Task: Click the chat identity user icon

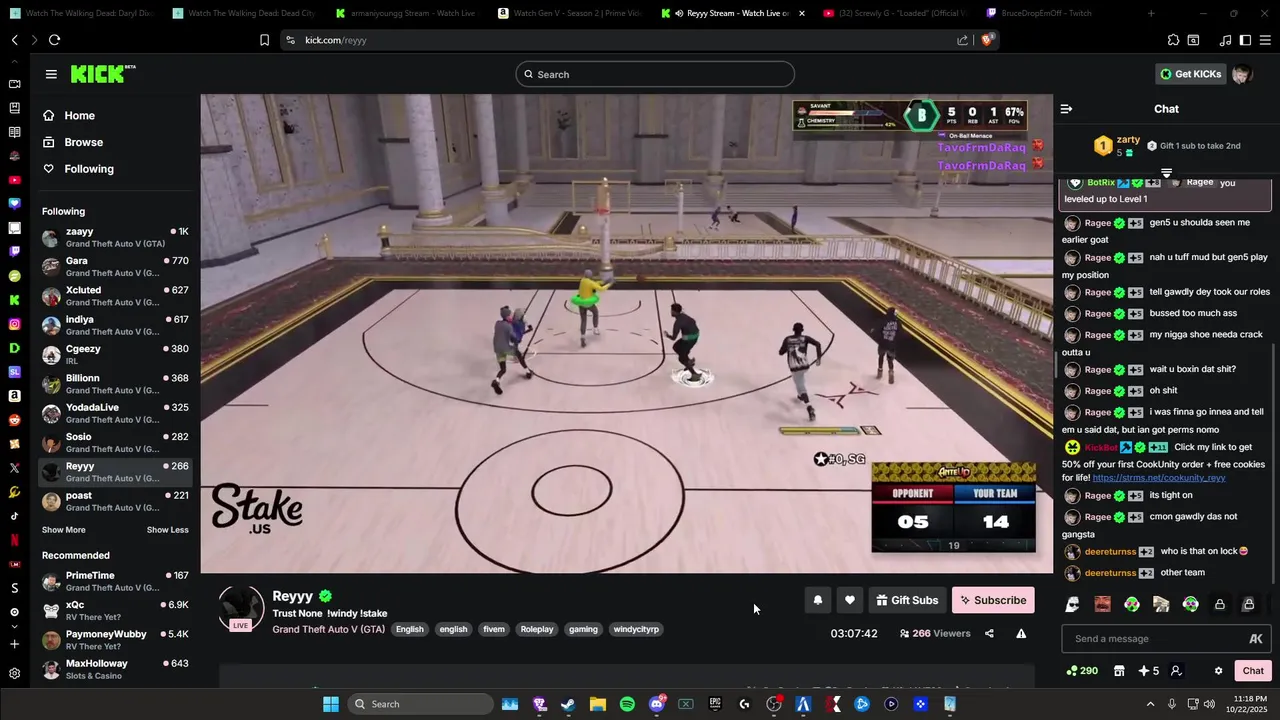Action: (x=1176, y=671)
